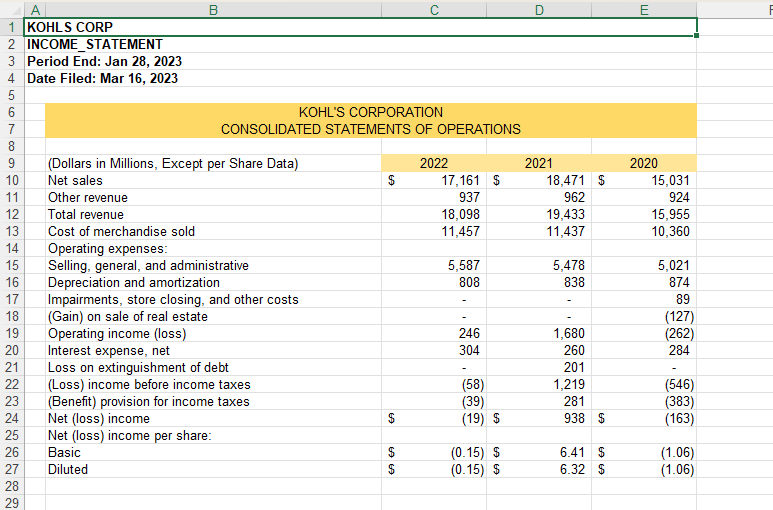Click Diluted per share value 6.32
This screenshot has width=773, height=510.
(572, 470)
